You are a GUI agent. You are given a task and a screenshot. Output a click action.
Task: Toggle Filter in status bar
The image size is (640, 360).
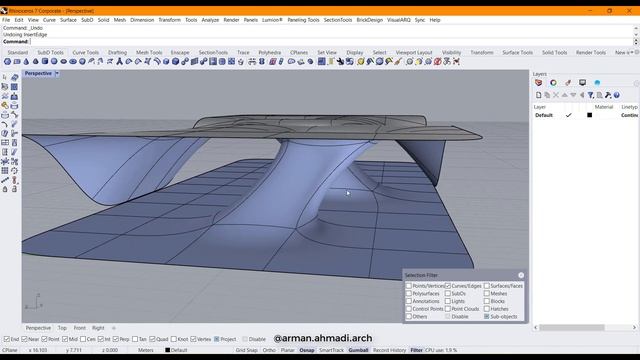416,350
